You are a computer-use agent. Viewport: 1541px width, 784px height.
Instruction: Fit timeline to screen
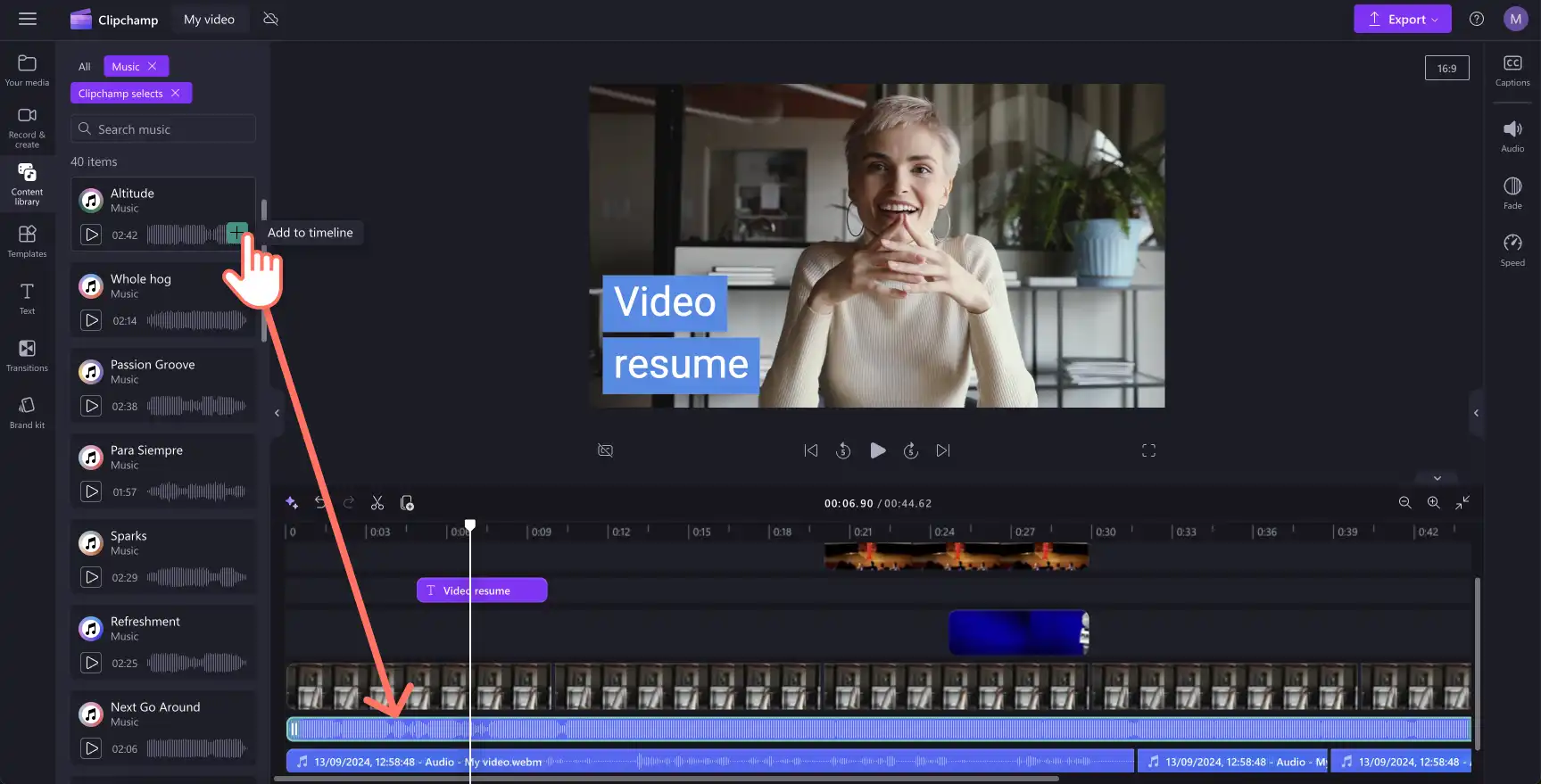1462,503
